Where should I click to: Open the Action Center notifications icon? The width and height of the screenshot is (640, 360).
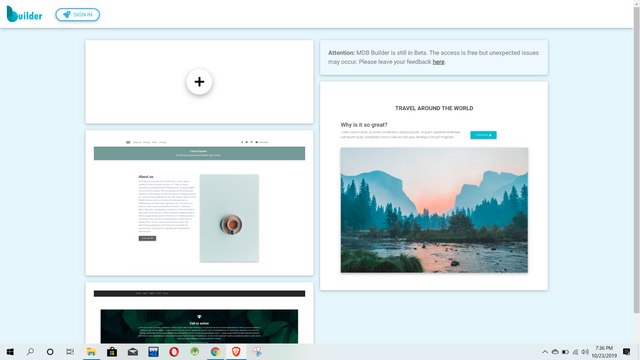click(x=627, y=352)
